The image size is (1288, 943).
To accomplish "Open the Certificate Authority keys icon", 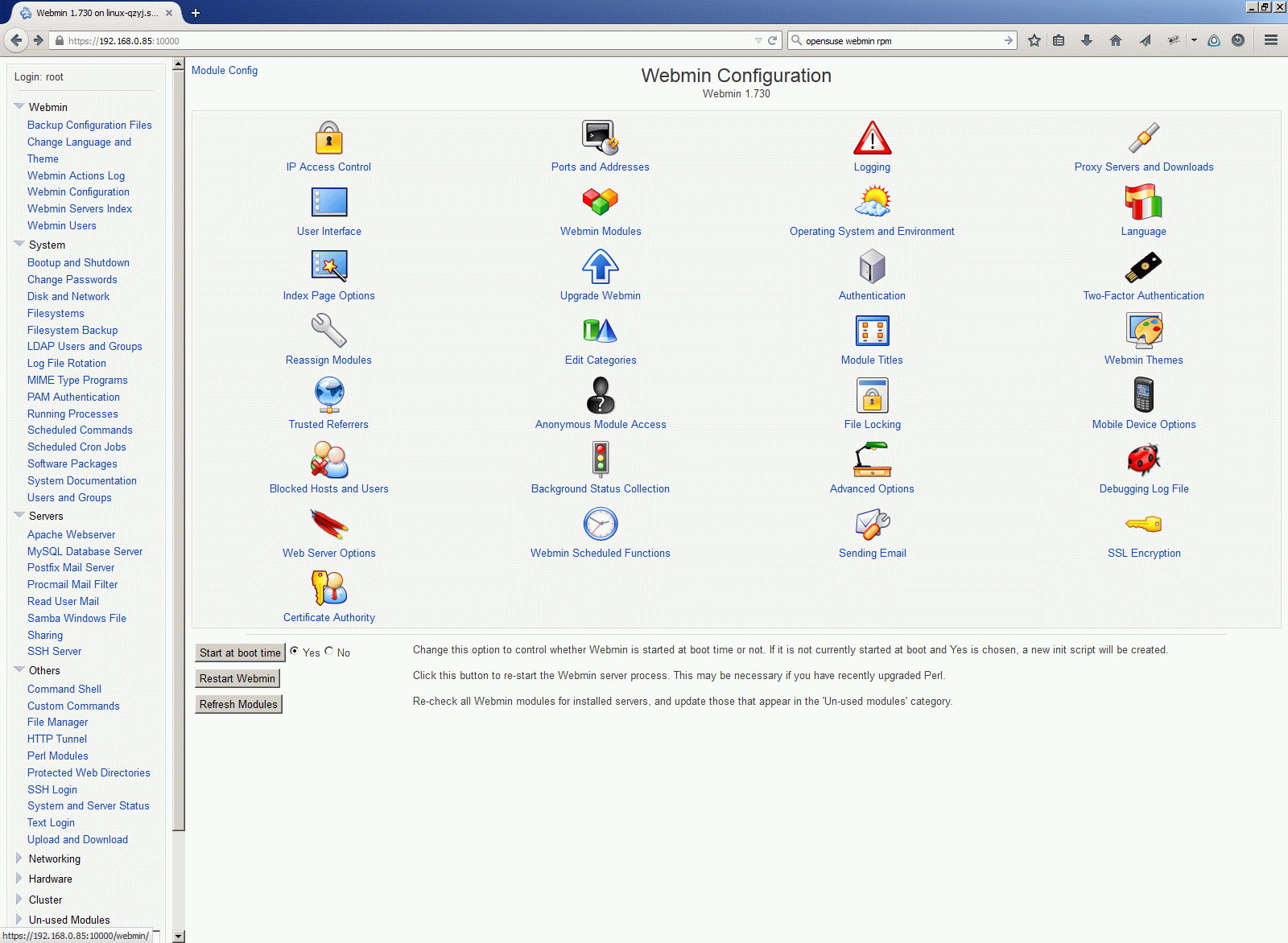I will (x=328, y=588).
